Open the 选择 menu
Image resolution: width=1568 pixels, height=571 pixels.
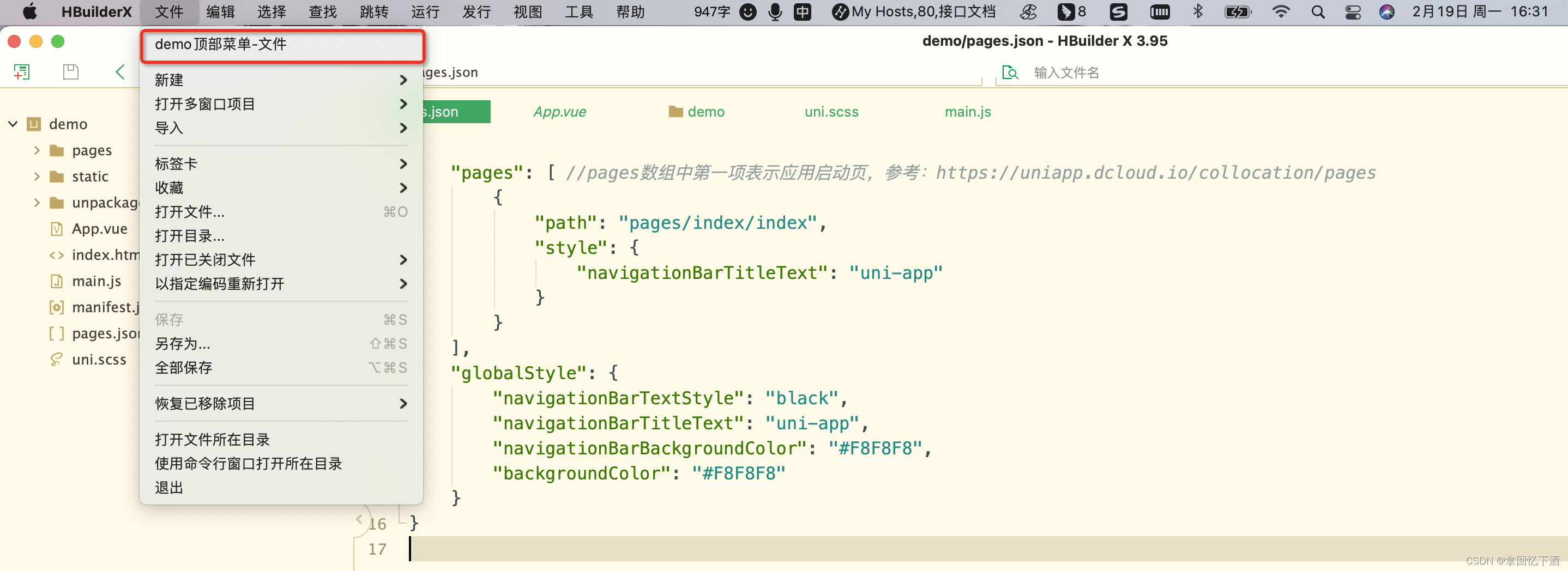point(272,11)
